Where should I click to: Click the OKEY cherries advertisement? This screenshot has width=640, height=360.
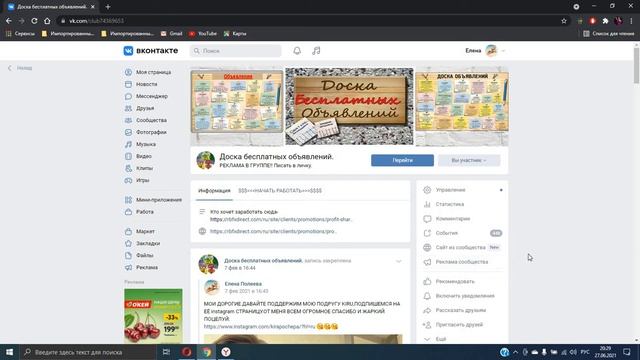coord(153,316)
